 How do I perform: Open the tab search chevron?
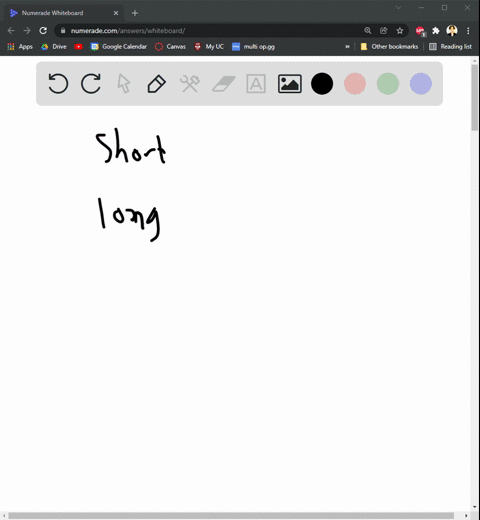click(398, 7)
